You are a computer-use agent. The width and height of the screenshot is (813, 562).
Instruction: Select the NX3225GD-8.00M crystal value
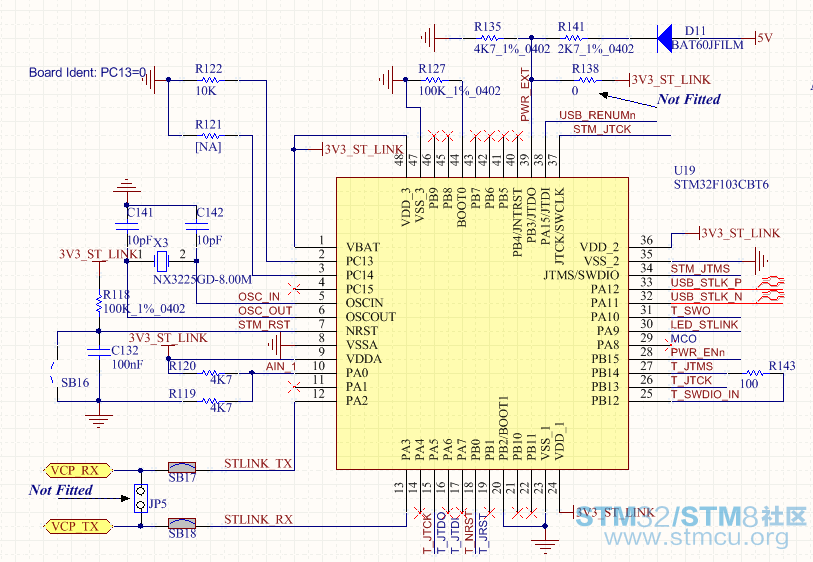(x=202, y=280)
